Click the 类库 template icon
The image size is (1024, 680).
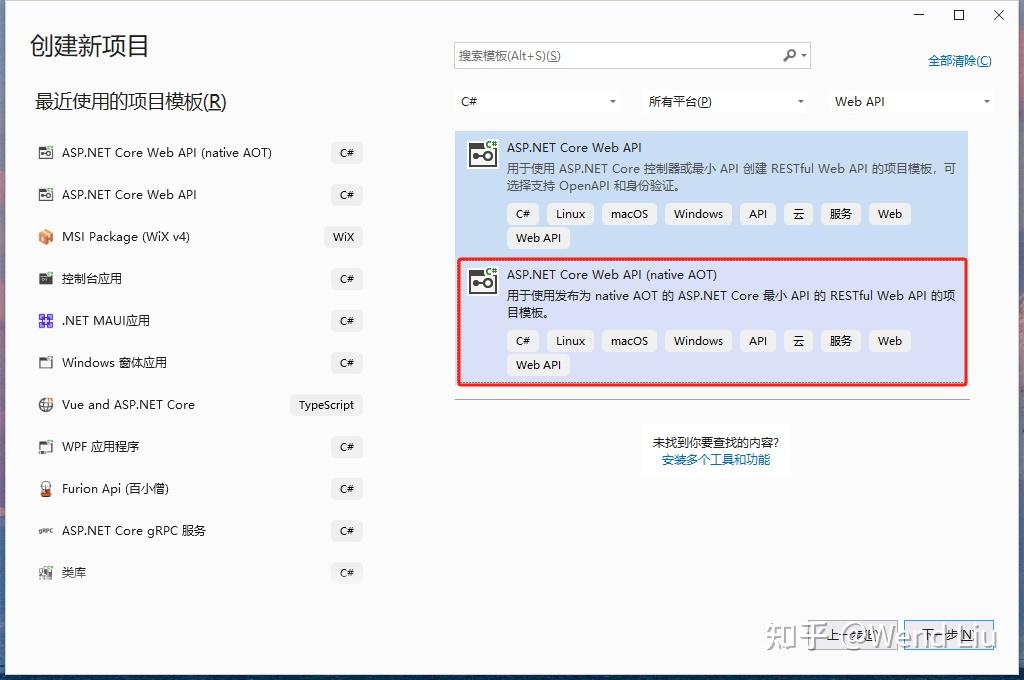(x=45, y=573)
